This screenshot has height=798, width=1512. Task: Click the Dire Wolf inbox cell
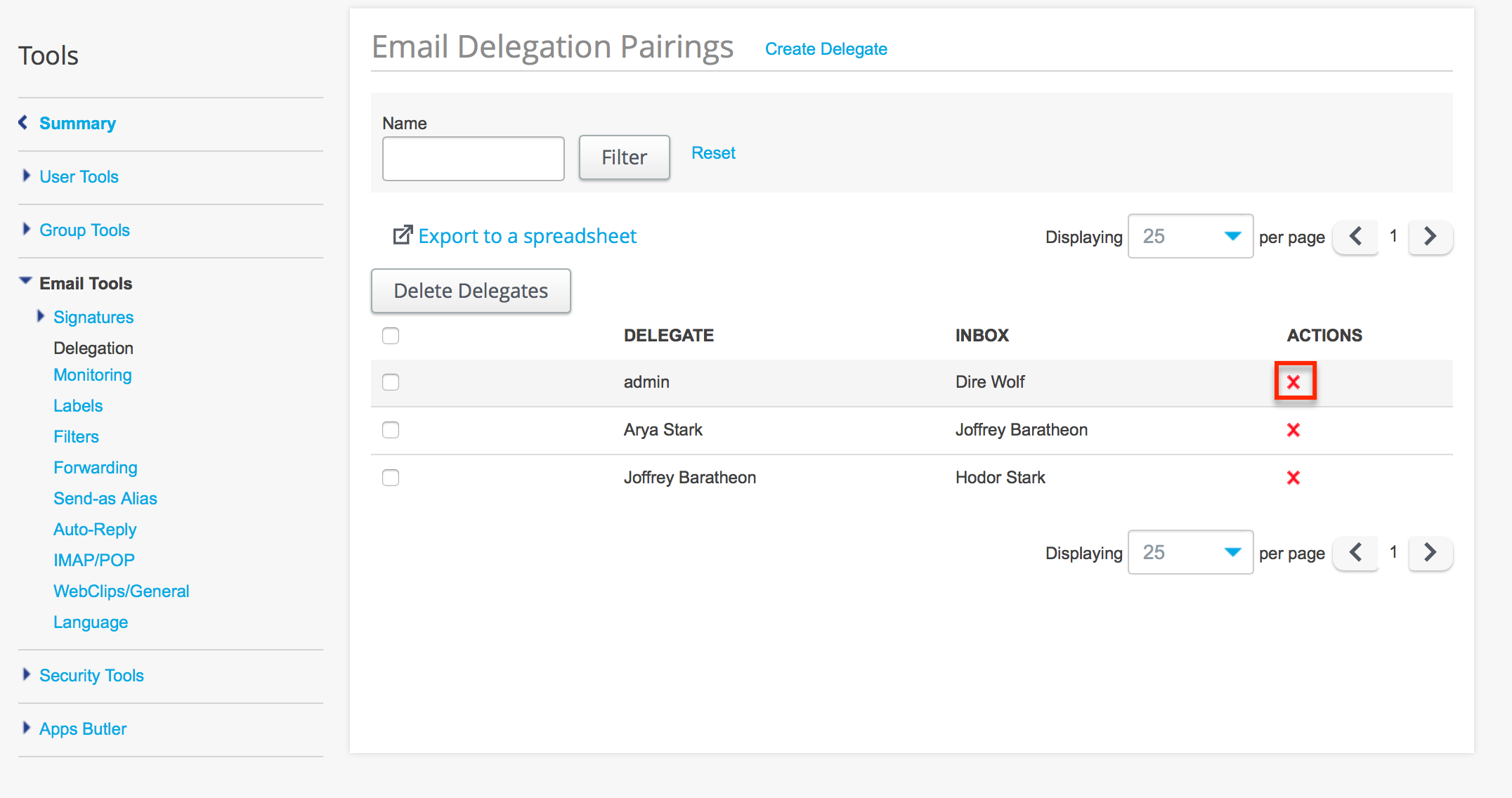coord(990,382)
